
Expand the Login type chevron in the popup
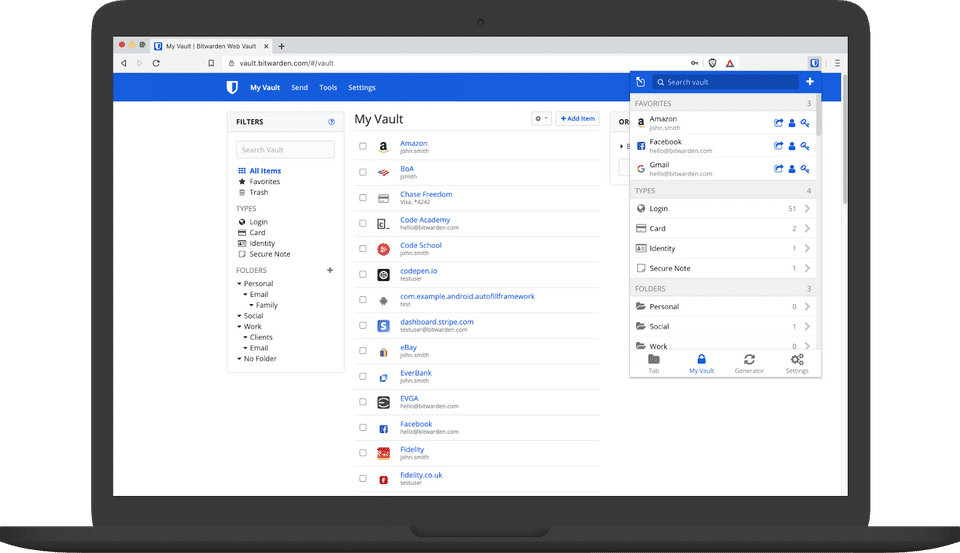click(x=808, y=208)
